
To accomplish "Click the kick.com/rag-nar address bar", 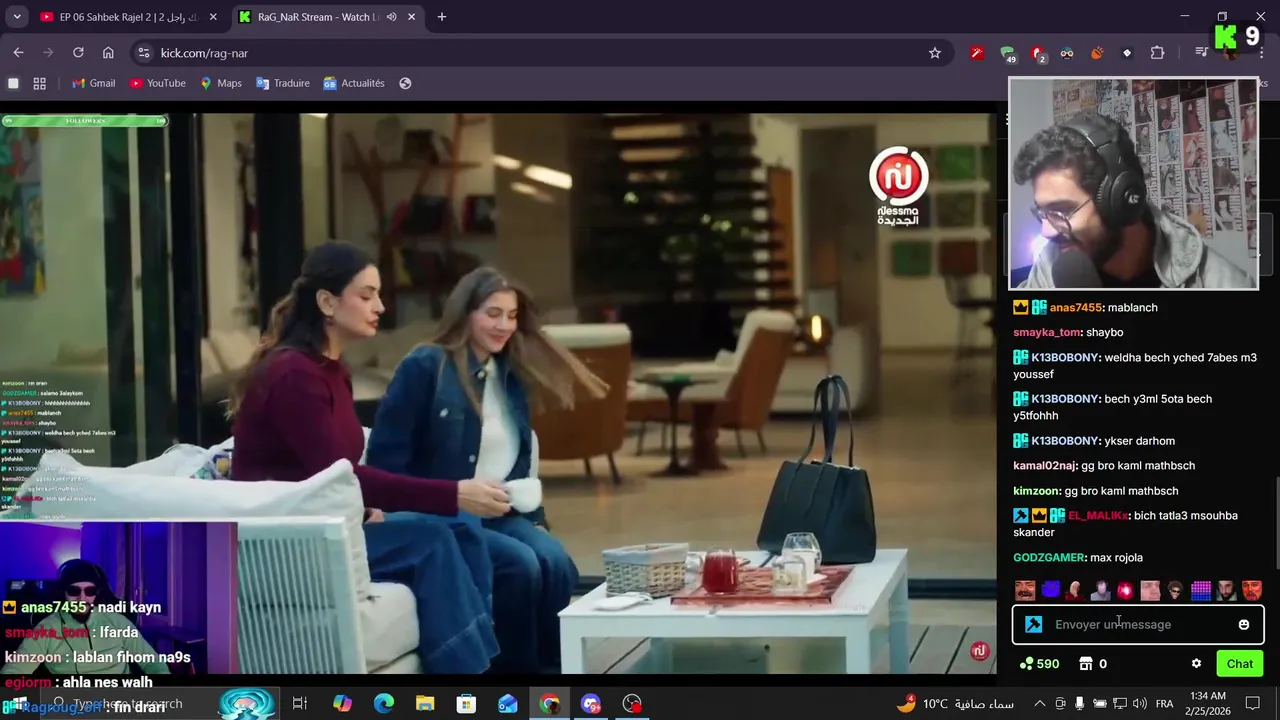I will [x=540, y=53].
